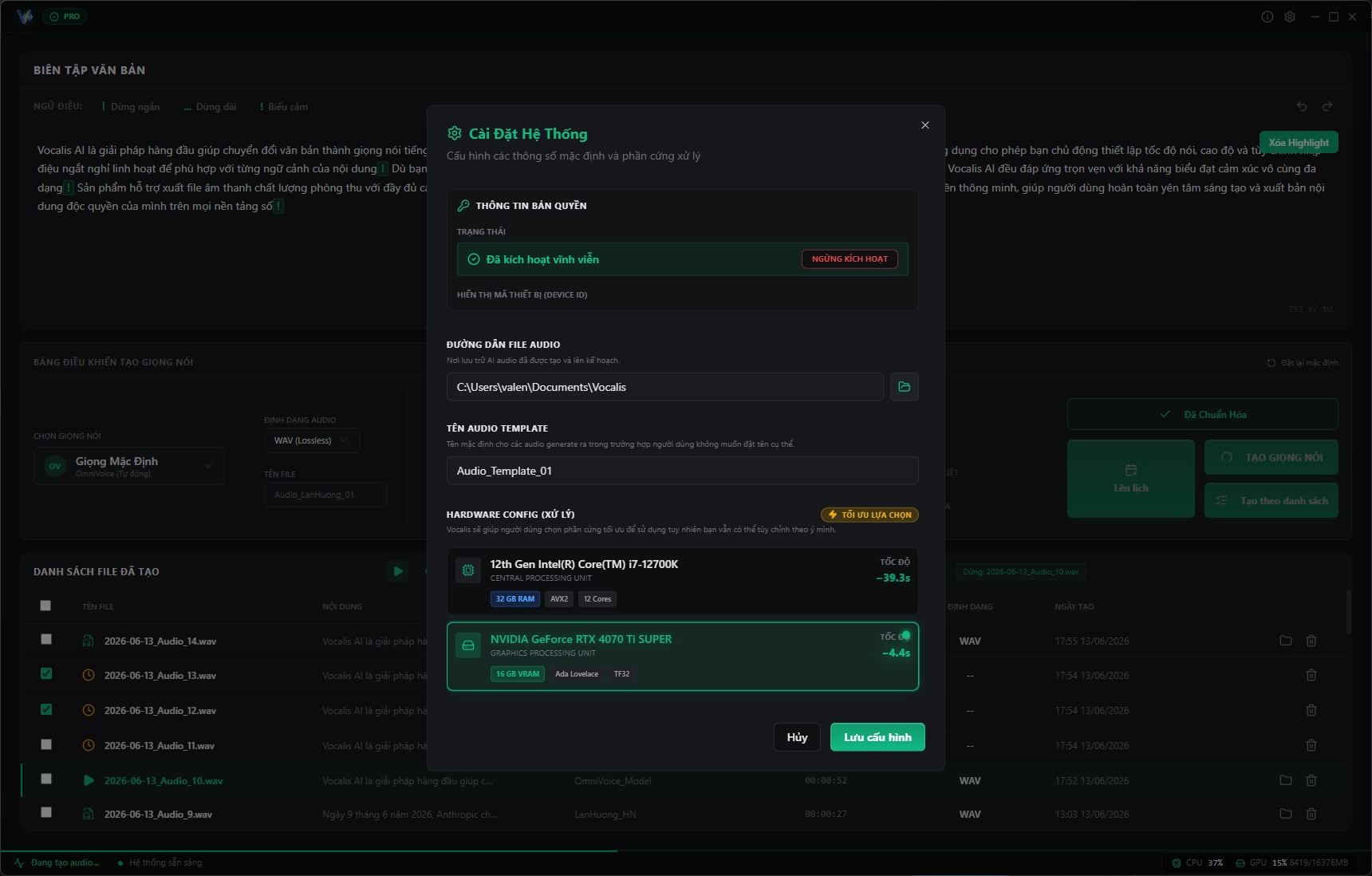Click the 2026-06-13_Audio_9.wav file name
The image size is (1372, 876).
[x=158, y=815]
